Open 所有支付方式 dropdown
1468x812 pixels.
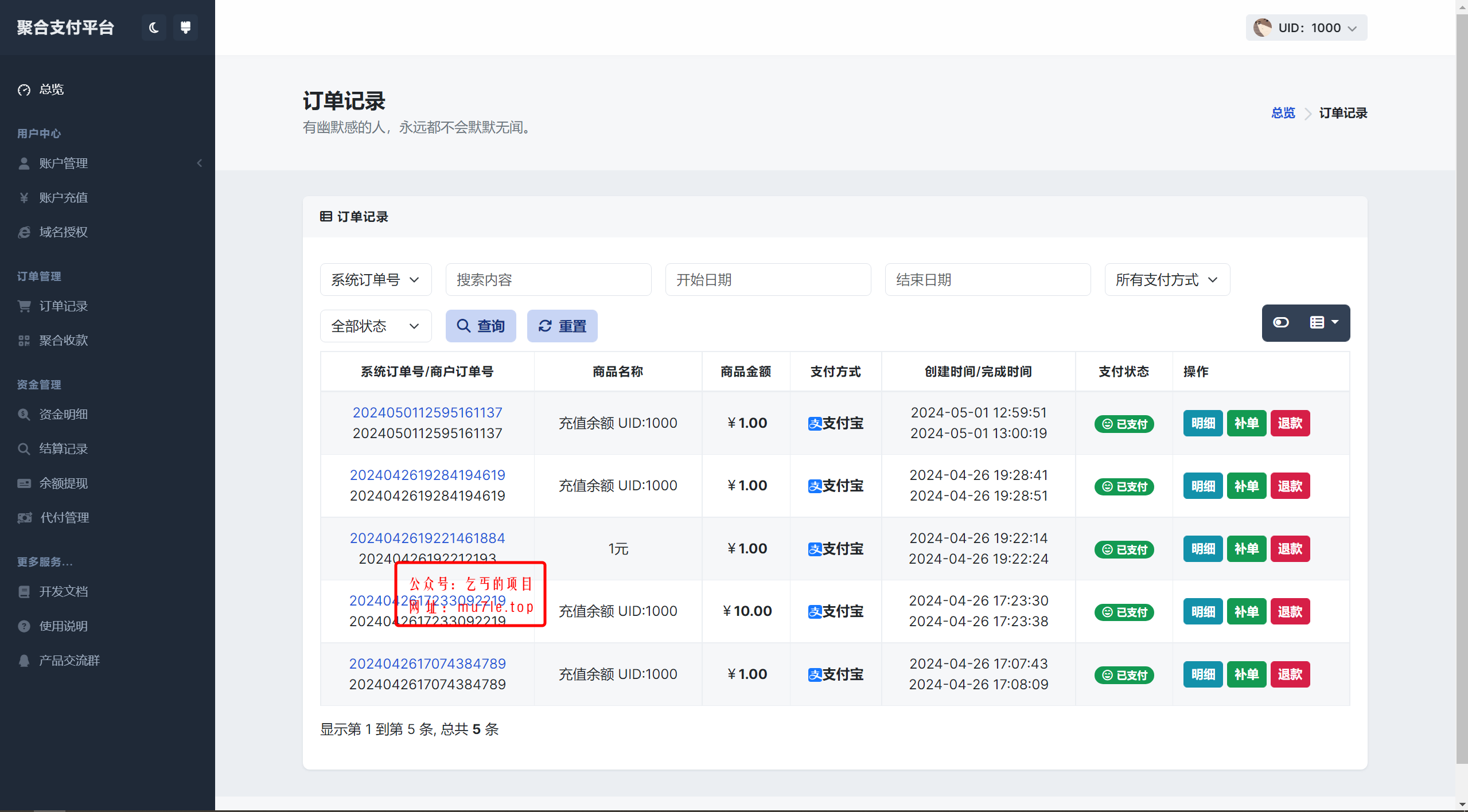pos(1167,280)
